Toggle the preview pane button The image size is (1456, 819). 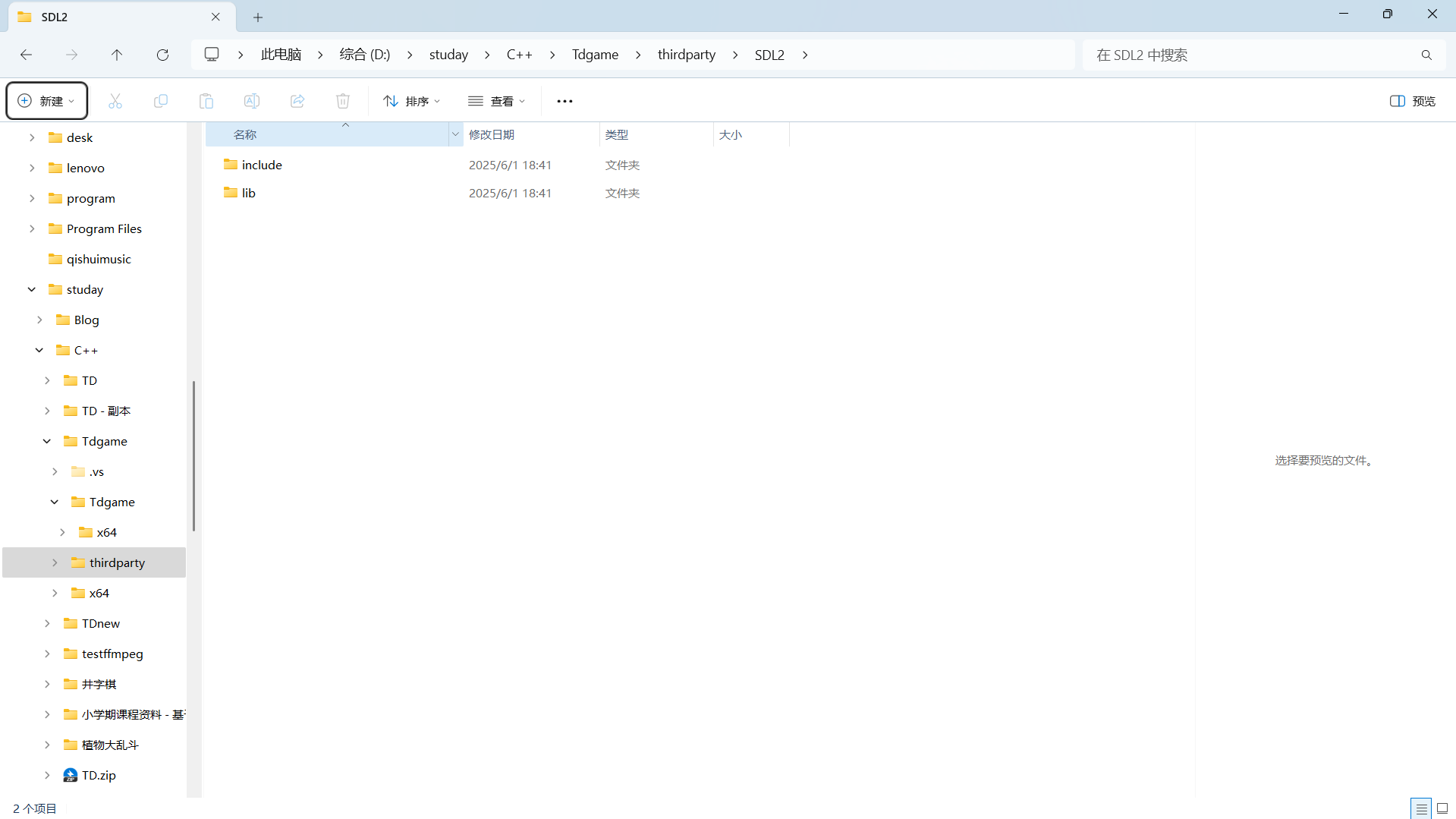pos(1412,101)
